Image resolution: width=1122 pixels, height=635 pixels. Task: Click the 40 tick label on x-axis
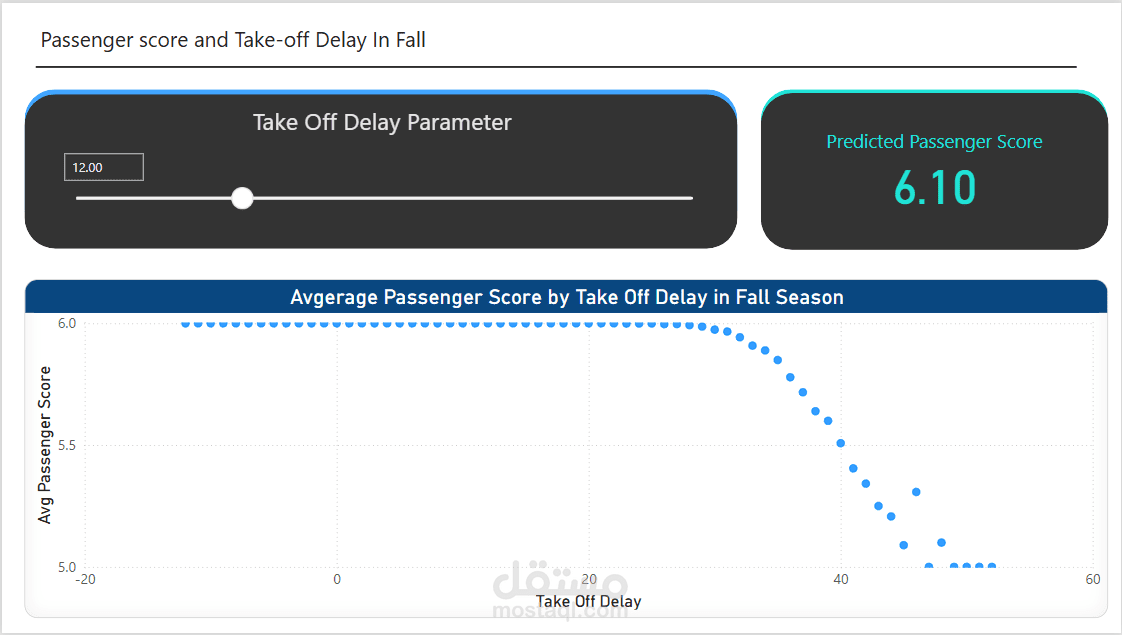(841, 580)
